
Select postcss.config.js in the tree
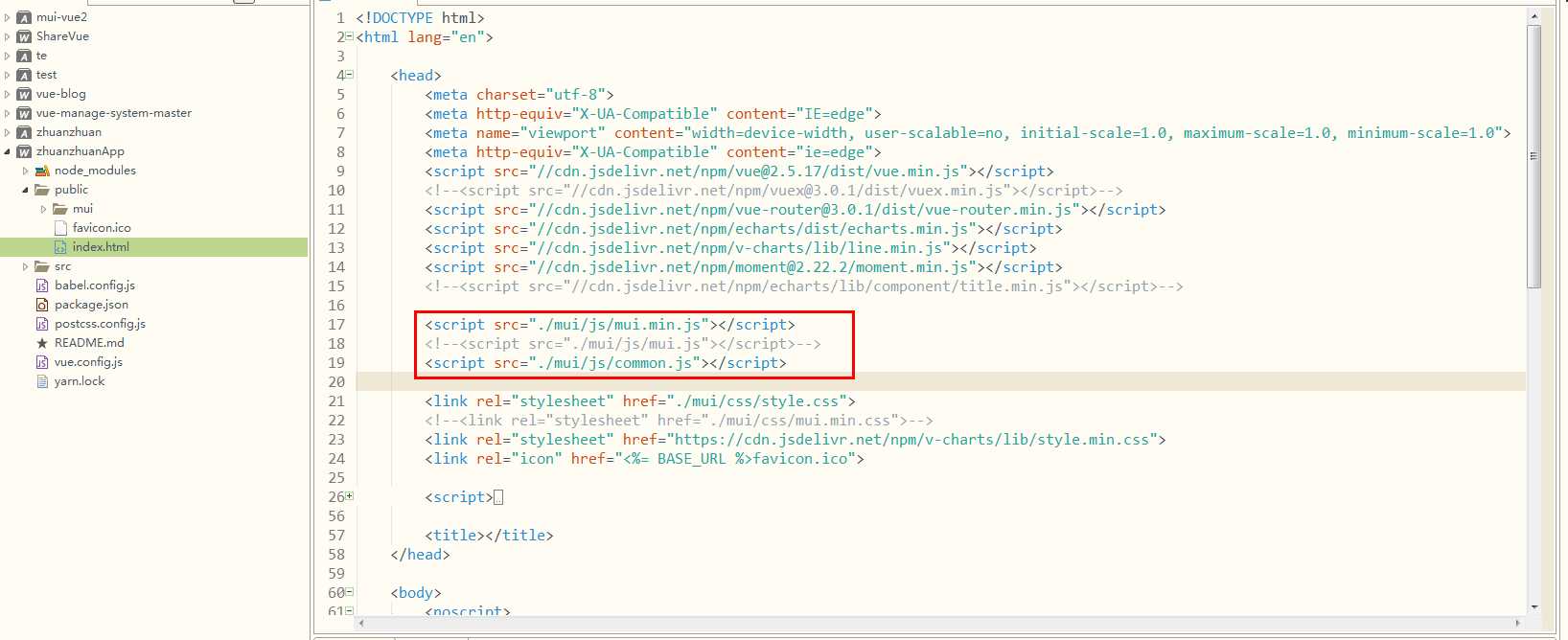100,324
